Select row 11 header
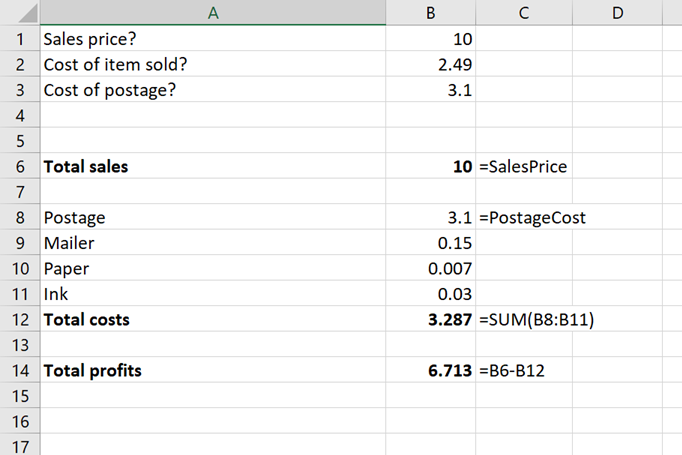 (x=20, y=294)
